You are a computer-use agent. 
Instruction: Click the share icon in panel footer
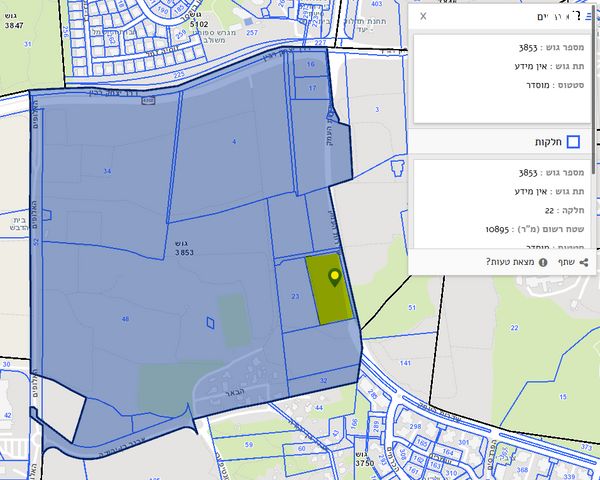click(x=583, y=262)
